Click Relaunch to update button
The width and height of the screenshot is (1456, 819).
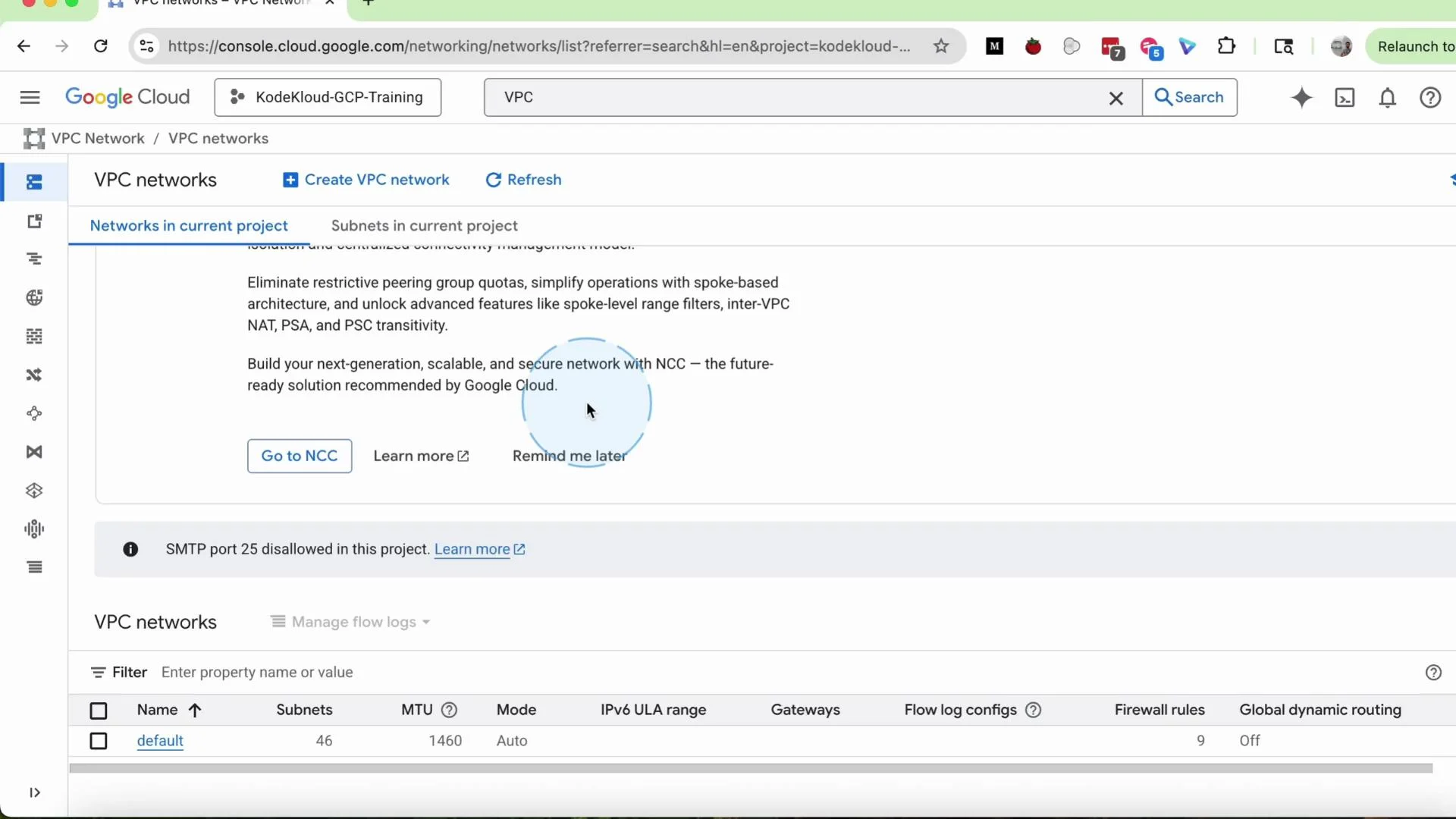[x=1414, y=46]
